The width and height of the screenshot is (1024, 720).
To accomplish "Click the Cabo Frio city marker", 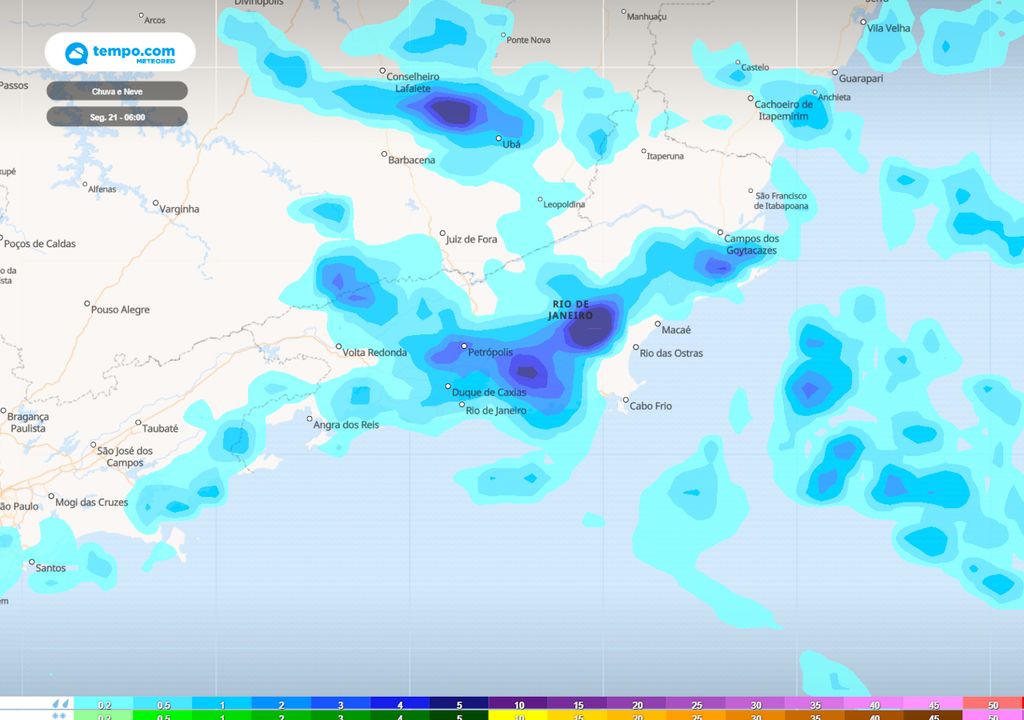I will (x=625, y=400).
